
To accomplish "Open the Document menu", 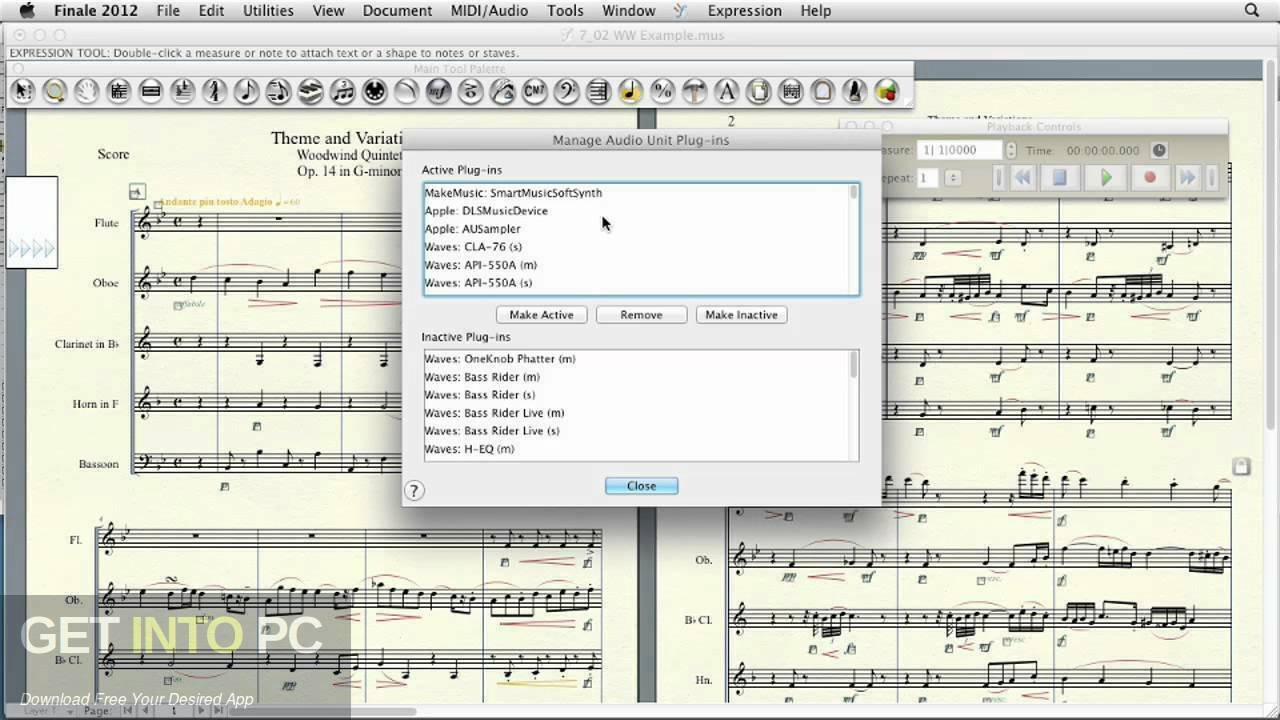I will (397, 10).
